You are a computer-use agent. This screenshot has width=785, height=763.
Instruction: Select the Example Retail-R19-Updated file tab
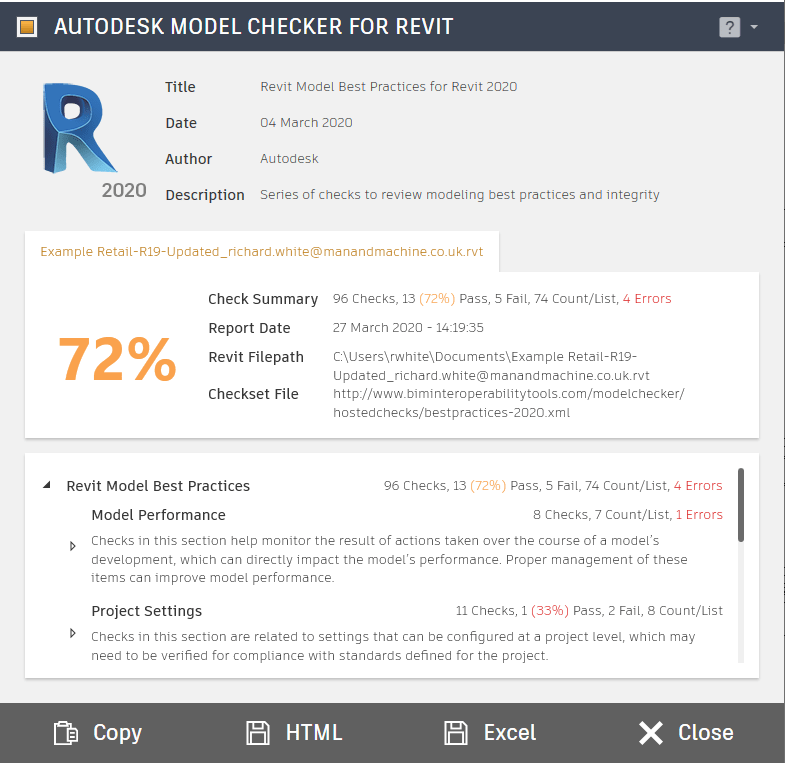pos(261,251)
